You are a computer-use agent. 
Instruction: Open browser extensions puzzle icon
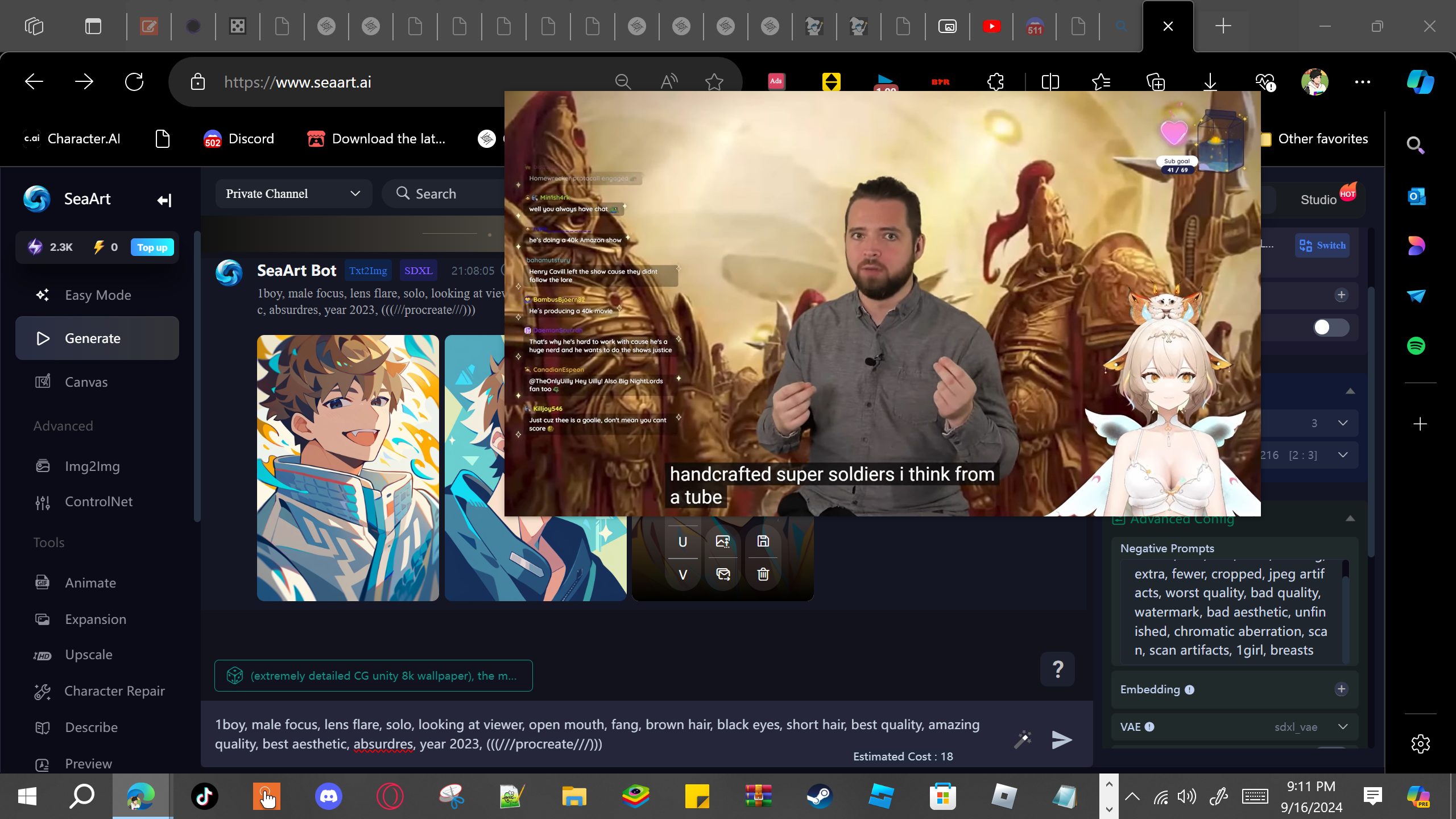tap(995, 82)
